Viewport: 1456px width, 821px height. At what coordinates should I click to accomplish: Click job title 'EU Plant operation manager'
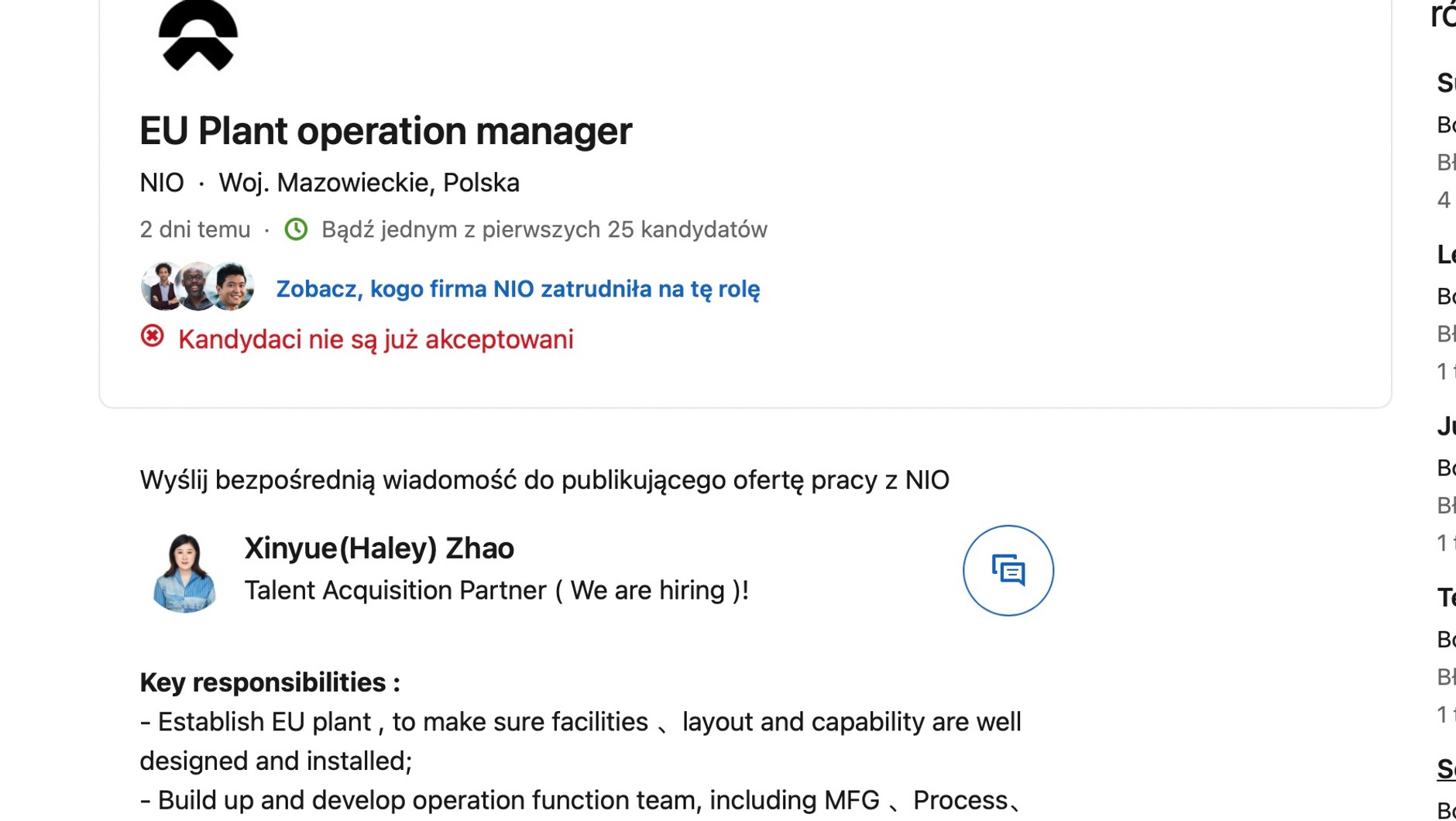386,130
